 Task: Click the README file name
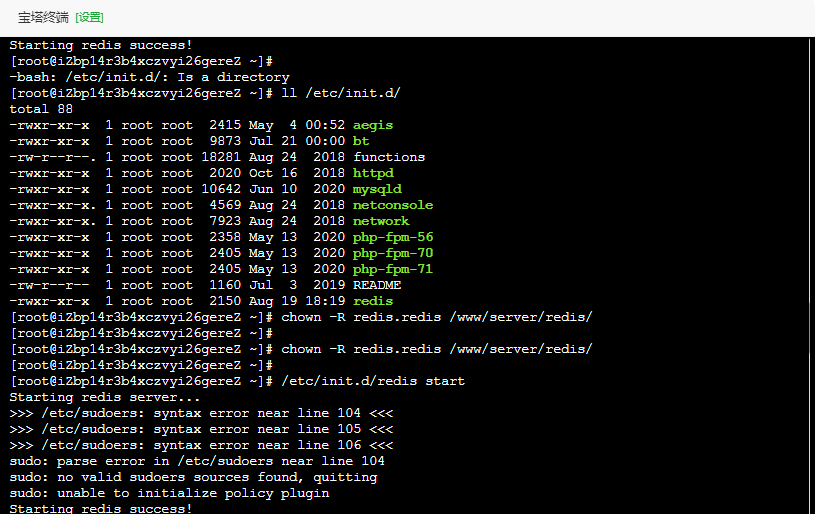[x=377, y=285]
